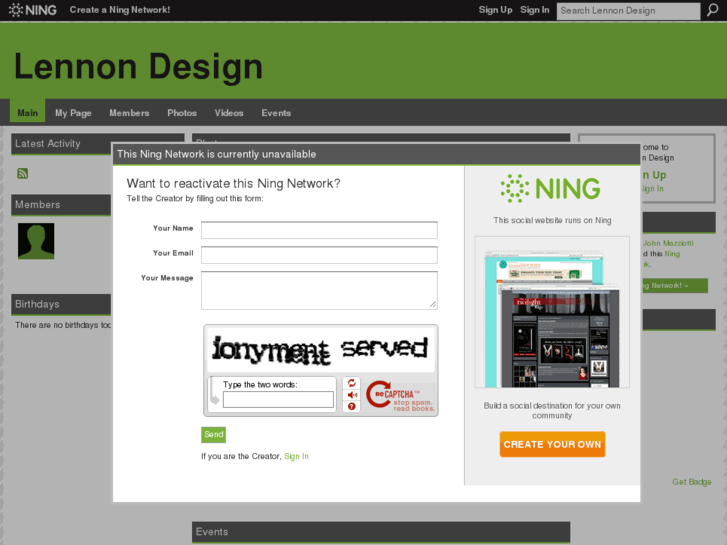Open the Videos tab
This screenshot has height=545, width=727.
(x=229, y=113)
